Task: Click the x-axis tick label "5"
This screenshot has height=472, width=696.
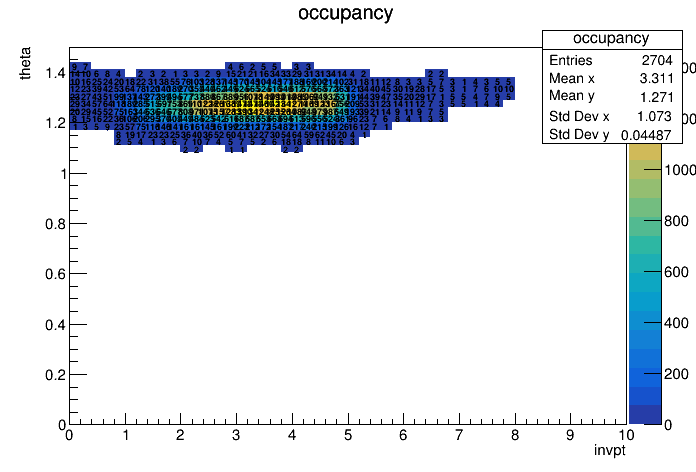Action: (x=348, y=435)
